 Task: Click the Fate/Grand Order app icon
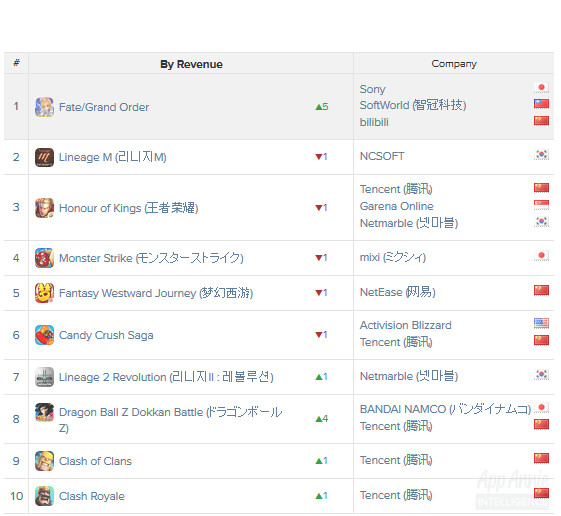point(44,107)
